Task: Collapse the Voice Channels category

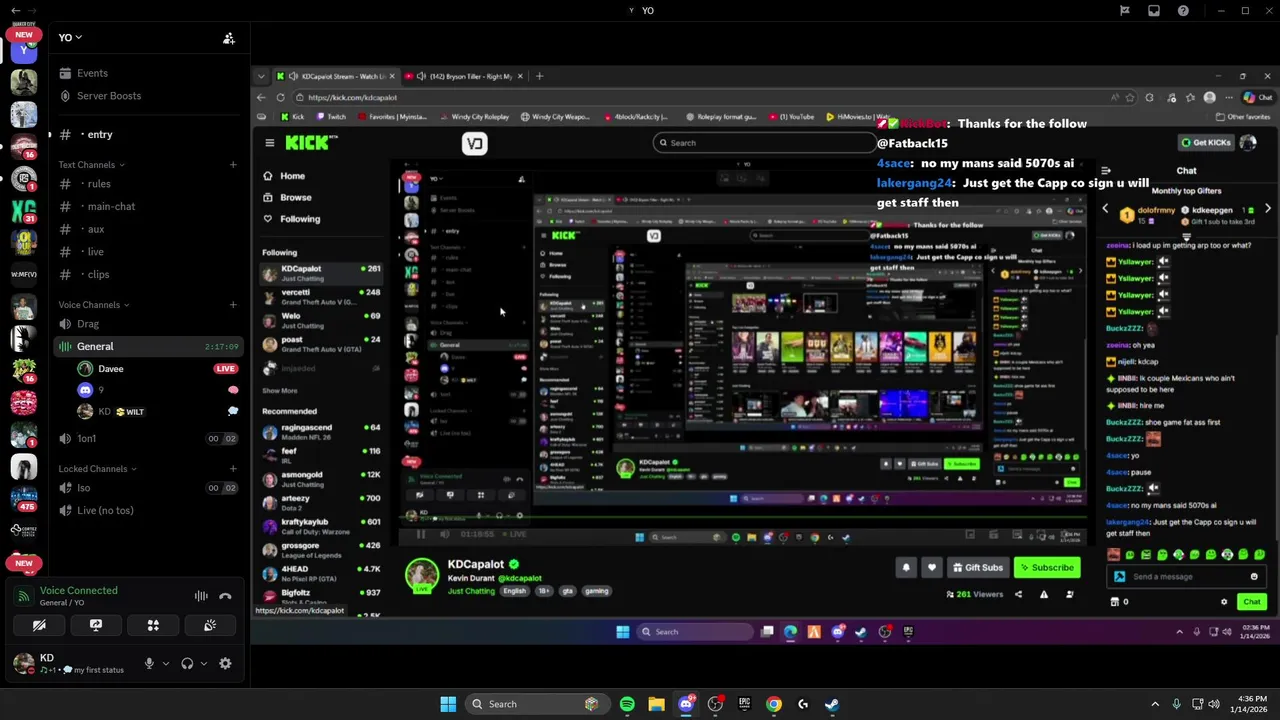Action: pos(94,305)
